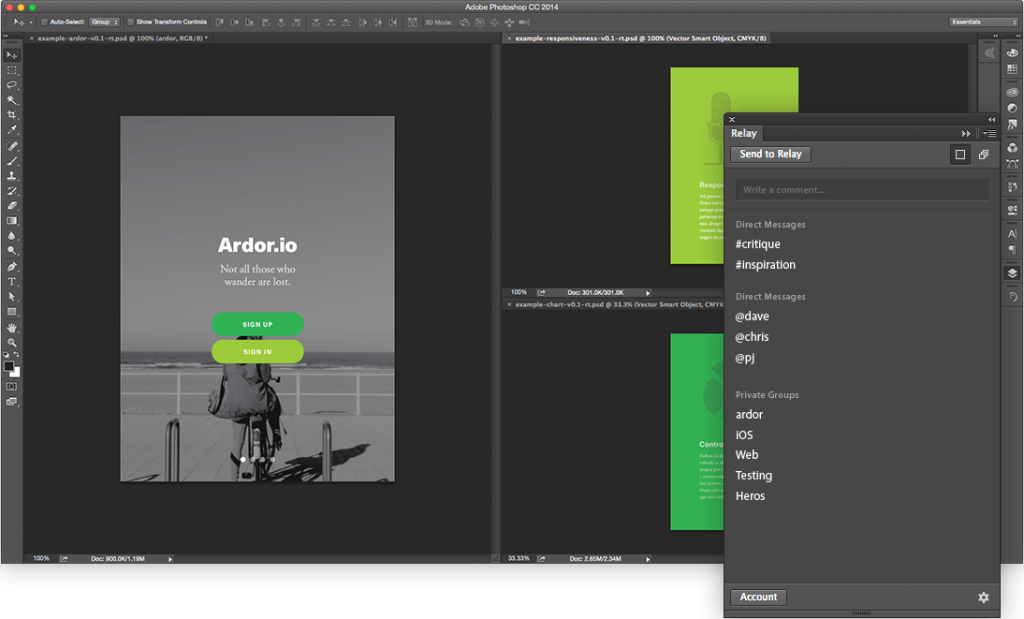Select the Eyedropper tool
The image size is (1024, 619).
click(12, 130)
